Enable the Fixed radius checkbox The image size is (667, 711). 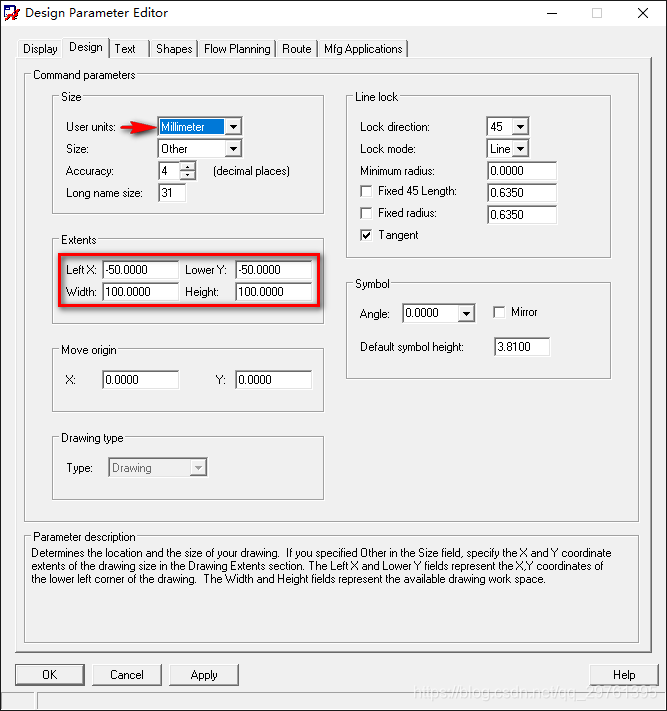[366, 213]
